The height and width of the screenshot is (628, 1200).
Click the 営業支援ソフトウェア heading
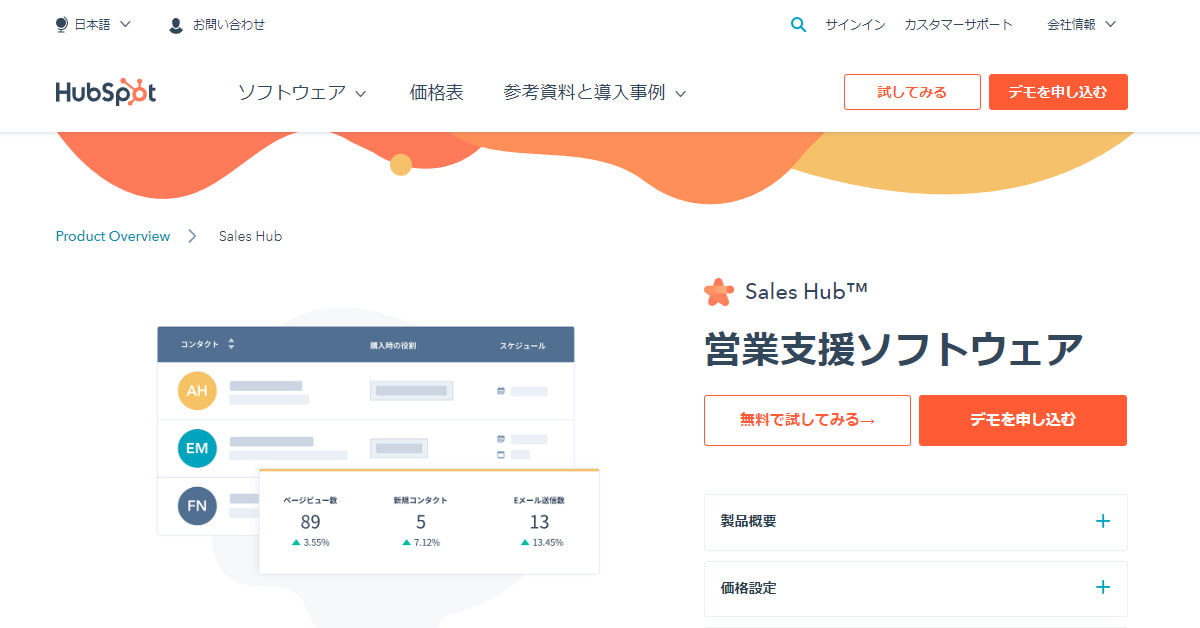[894, 351]
